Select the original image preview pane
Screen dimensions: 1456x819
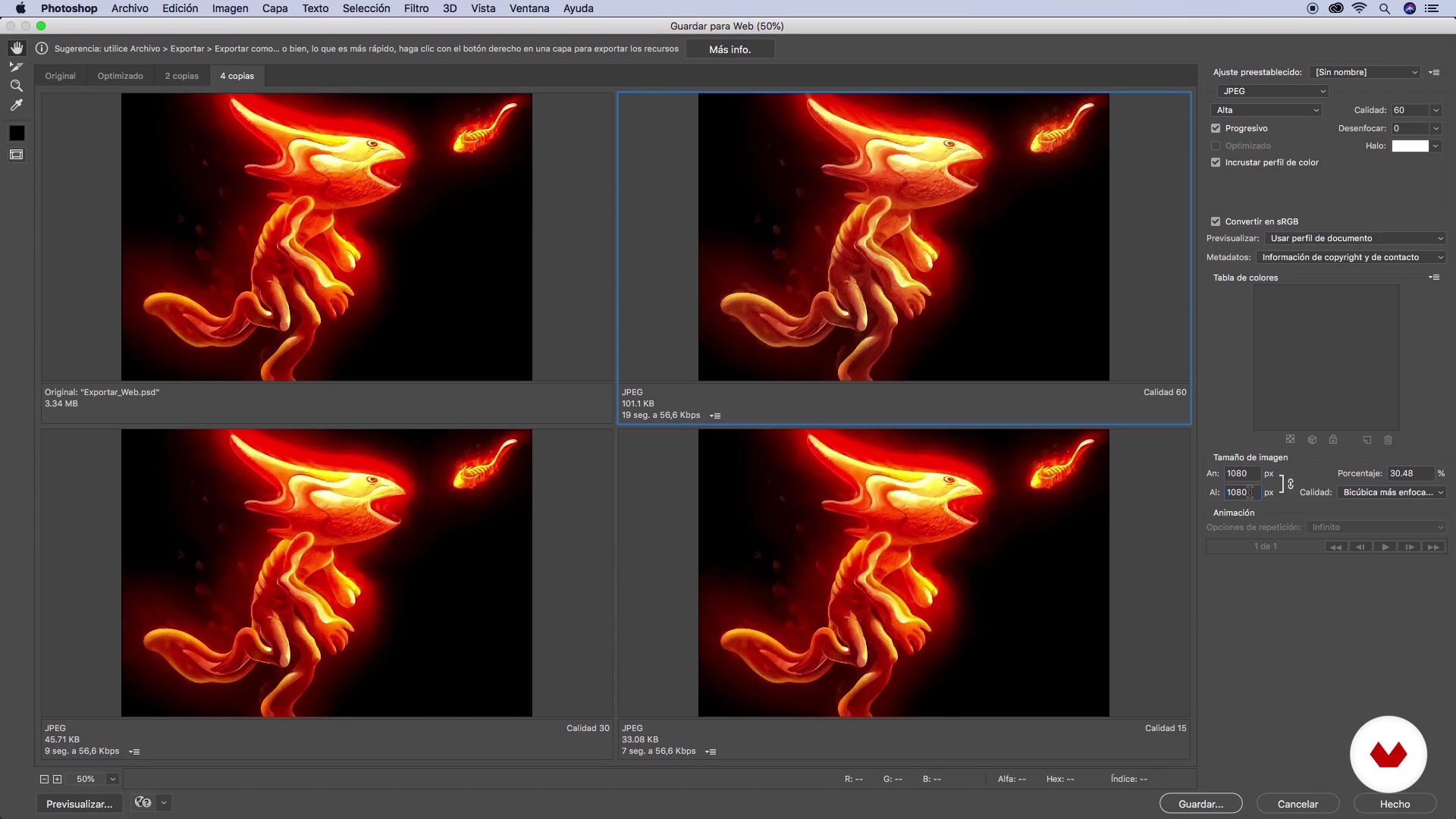click(327, 258)
